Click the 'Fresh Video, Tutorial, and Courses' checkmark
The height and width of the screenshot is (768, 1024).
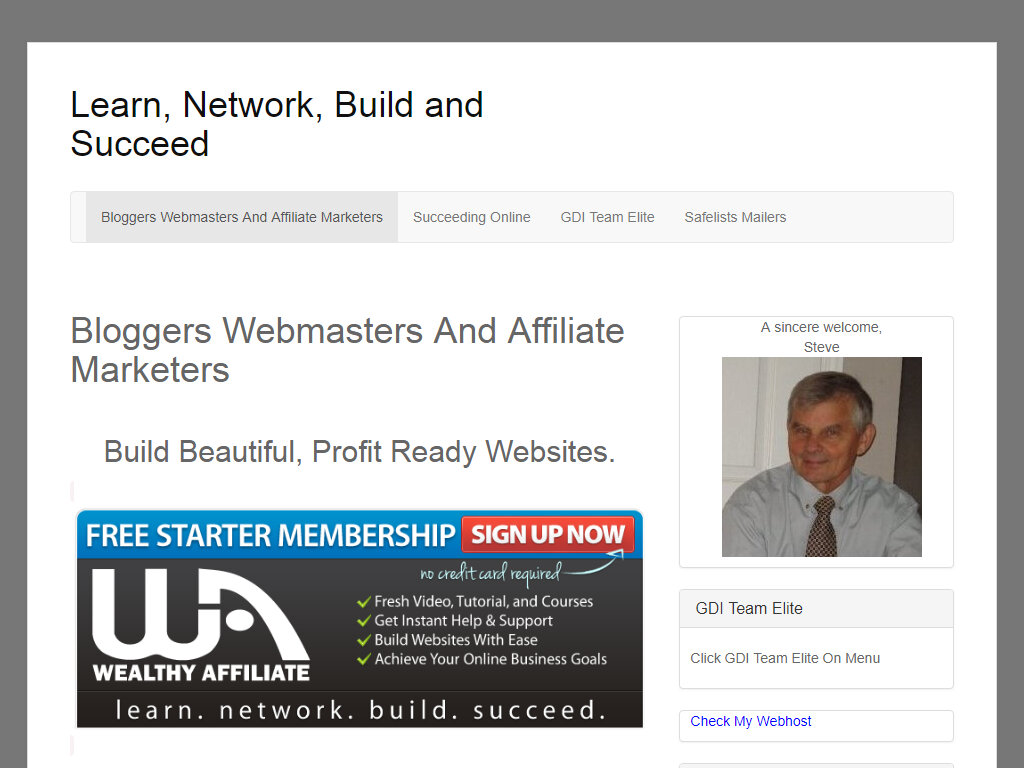pos(364,601)
